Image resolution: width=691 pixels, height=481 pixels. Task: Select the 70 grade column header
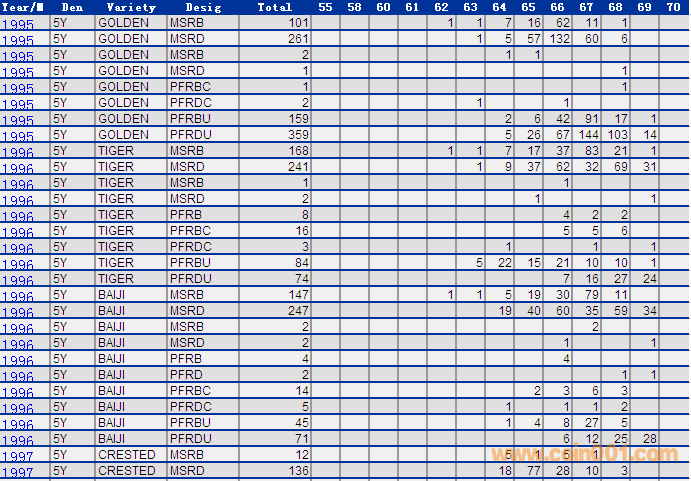coord(673,7)
